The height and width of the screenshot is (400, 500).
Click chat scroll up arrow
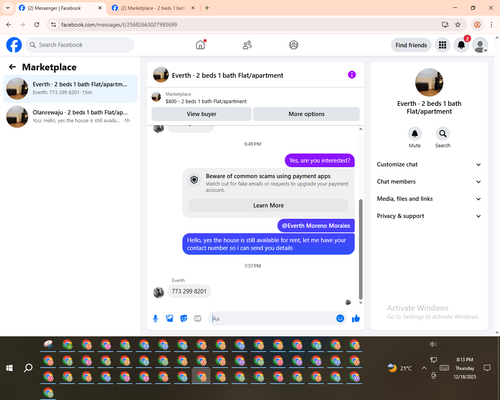point(360,129)
